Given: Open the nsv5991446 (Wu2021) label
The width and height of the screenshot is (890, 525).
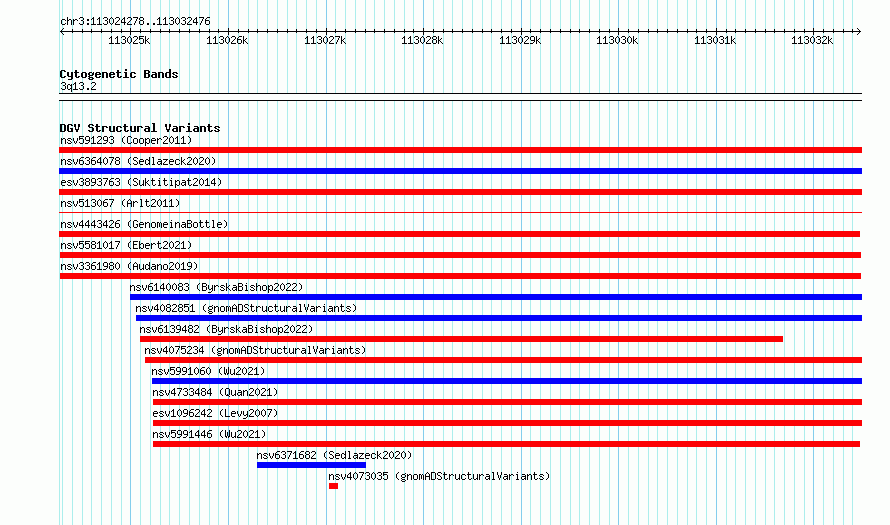Looking at the screenshot, I should tap(209, 434).
